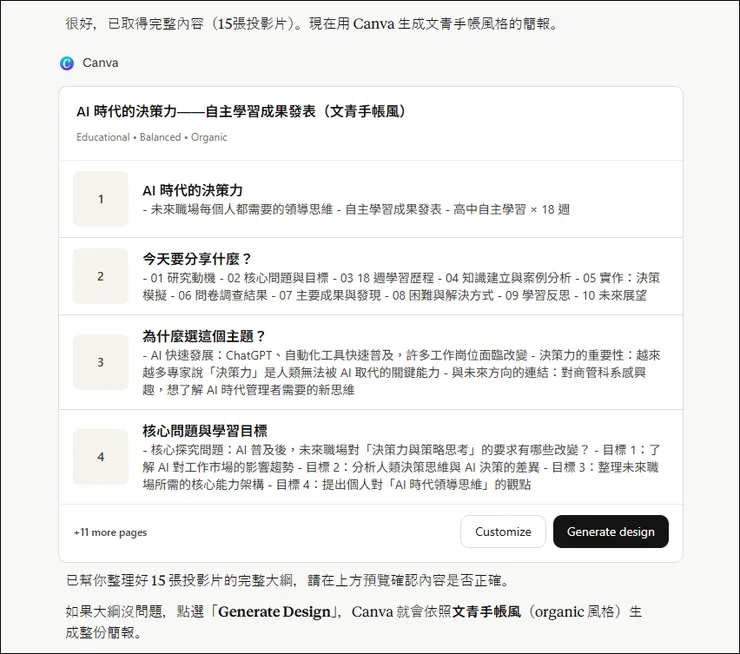Click the slide 4 text starting '核心探究問題'

[401, 467]
